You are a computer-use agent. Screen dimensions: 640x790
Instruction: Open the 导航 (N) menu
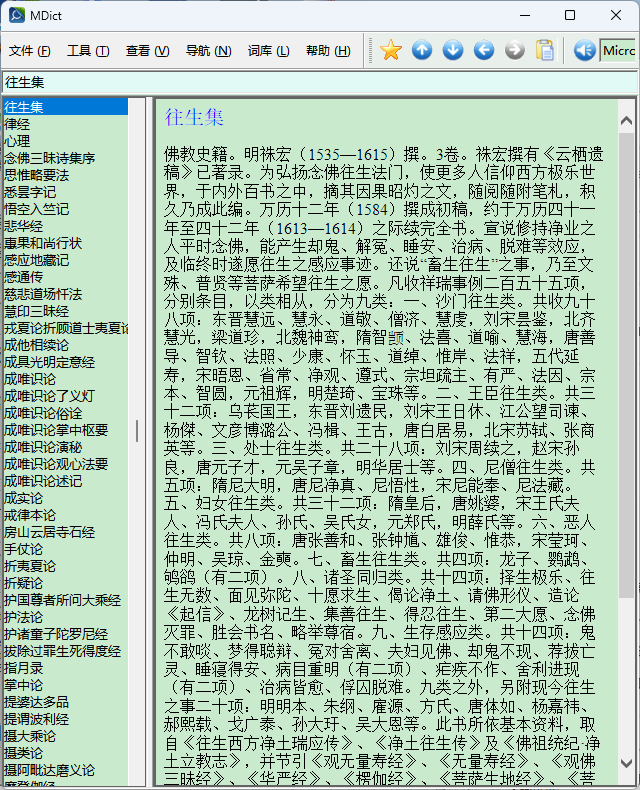point(208,51)
